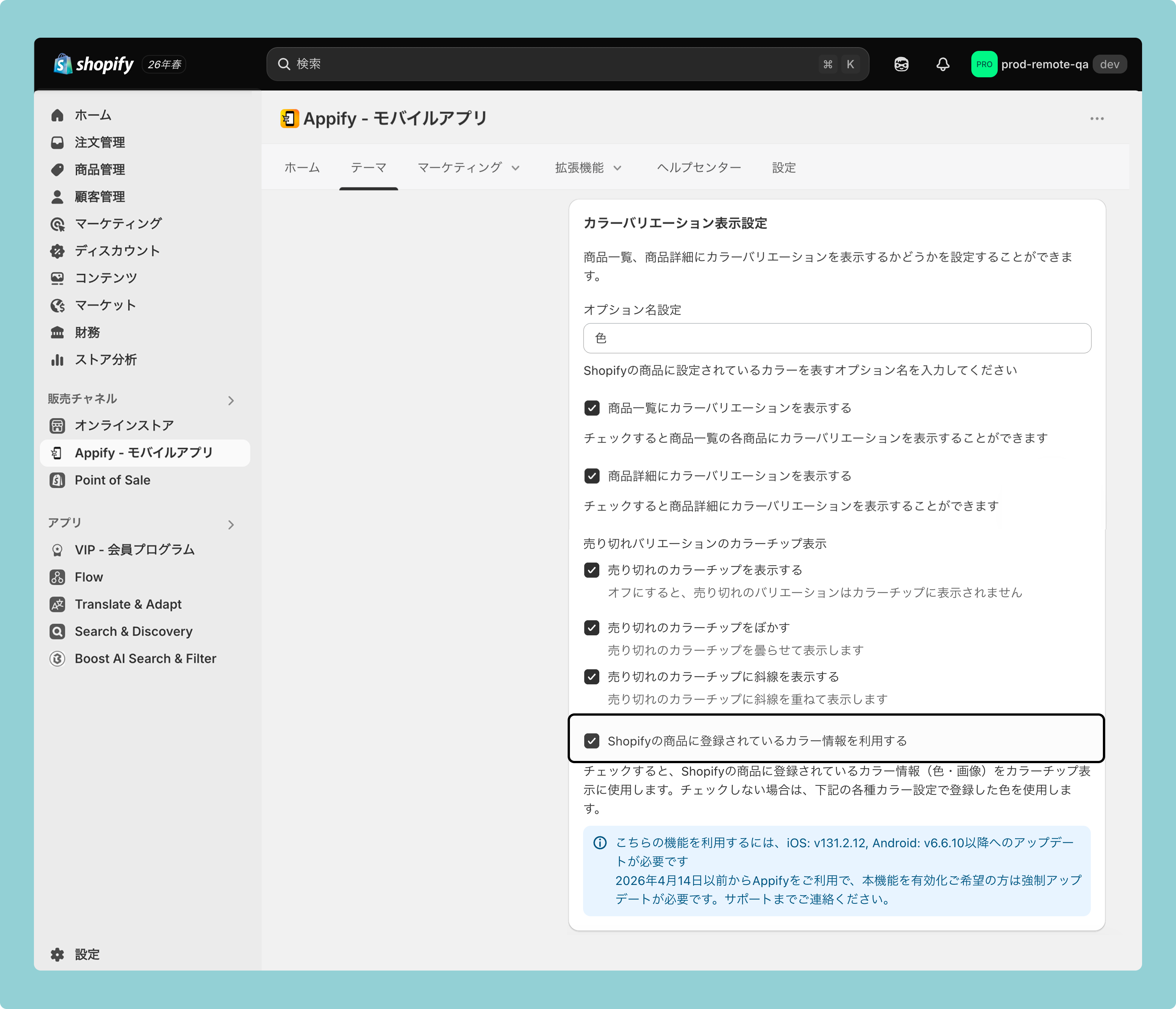Open the prod-remote-qa store menu
The height and width of the screenshot is (1009, 1176).
pos(1049,64)
